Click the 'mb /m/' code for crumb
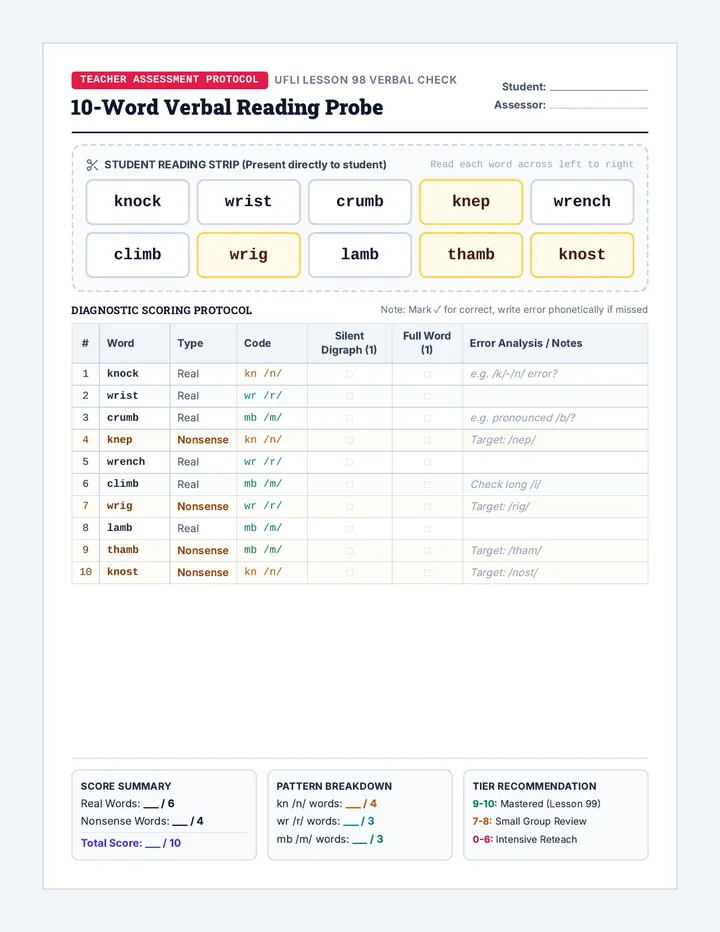This screenshot has height=932, width=720. [x=263, y=418]
